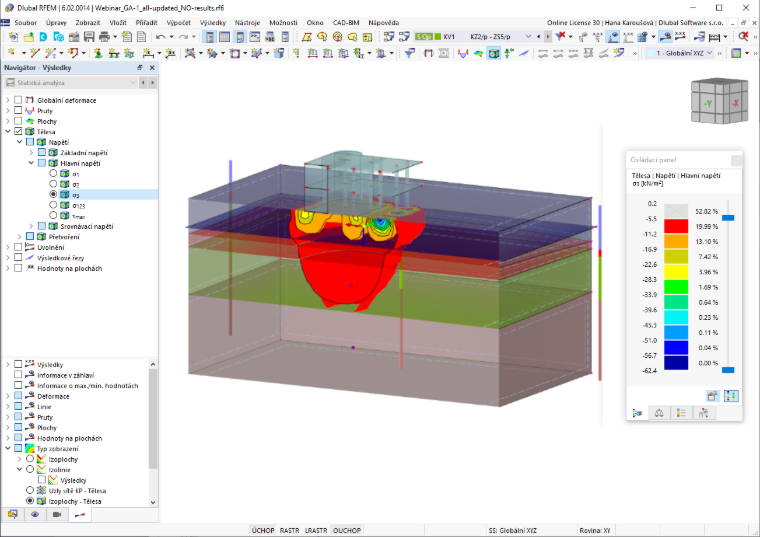Select the σ2 radio button

(53, 184)
